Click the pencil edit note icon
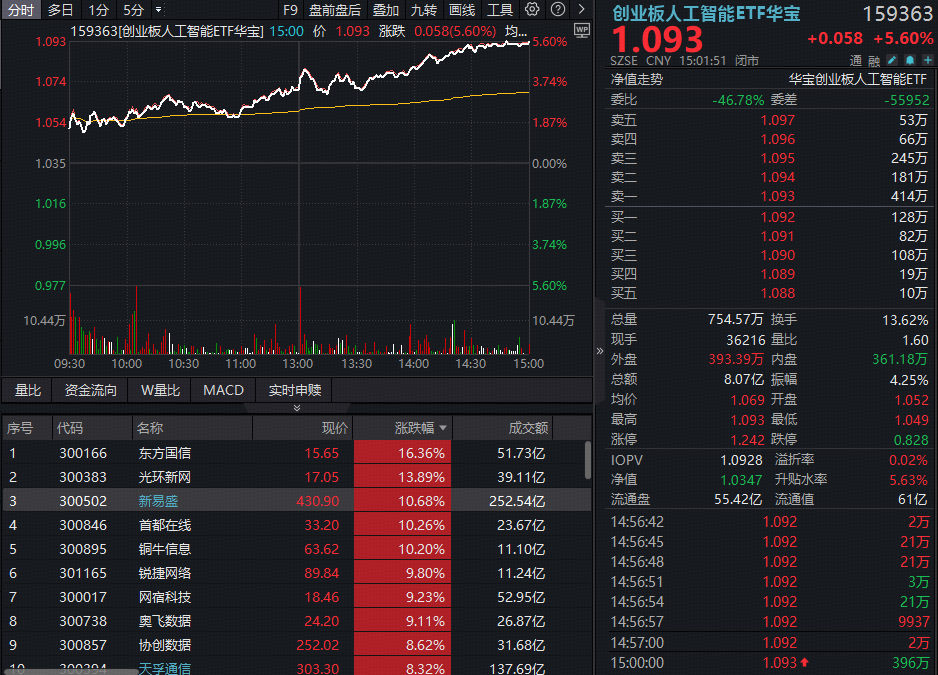 point(892,60)
